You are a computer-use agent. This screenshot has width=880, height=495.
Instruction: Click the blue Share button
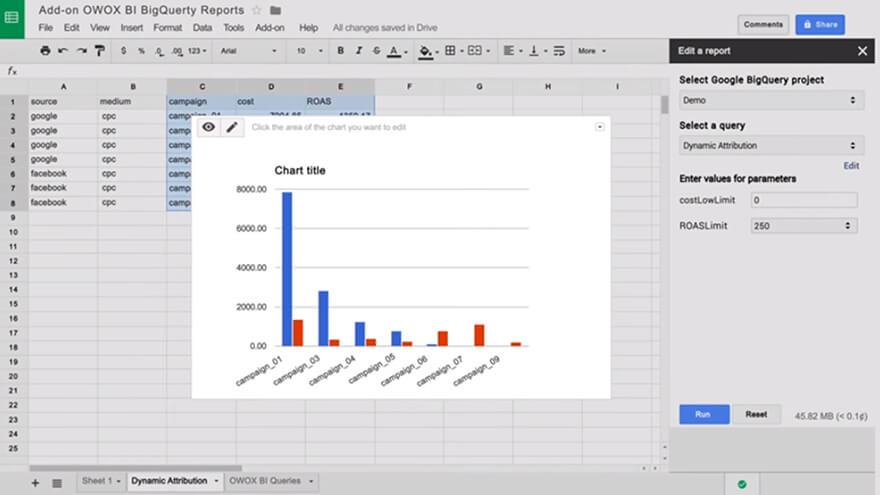pyautogui.click(x=820, y=25)
